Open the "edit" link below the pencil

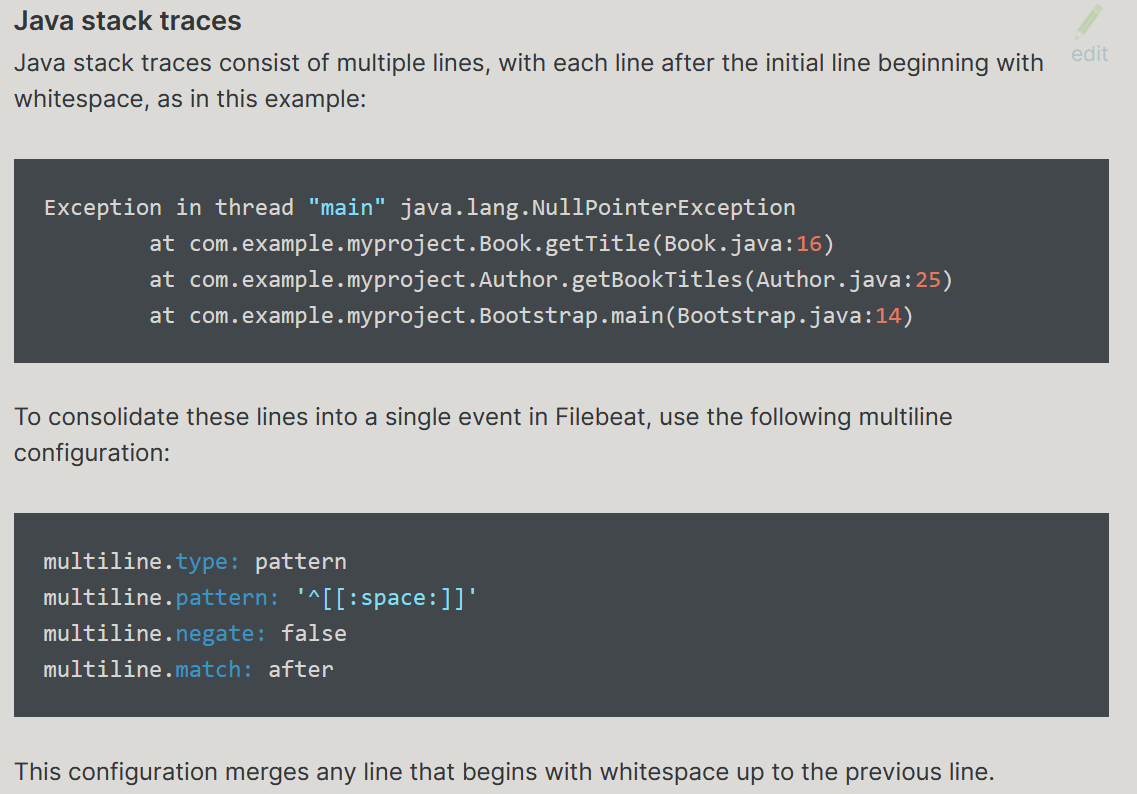1089,54
